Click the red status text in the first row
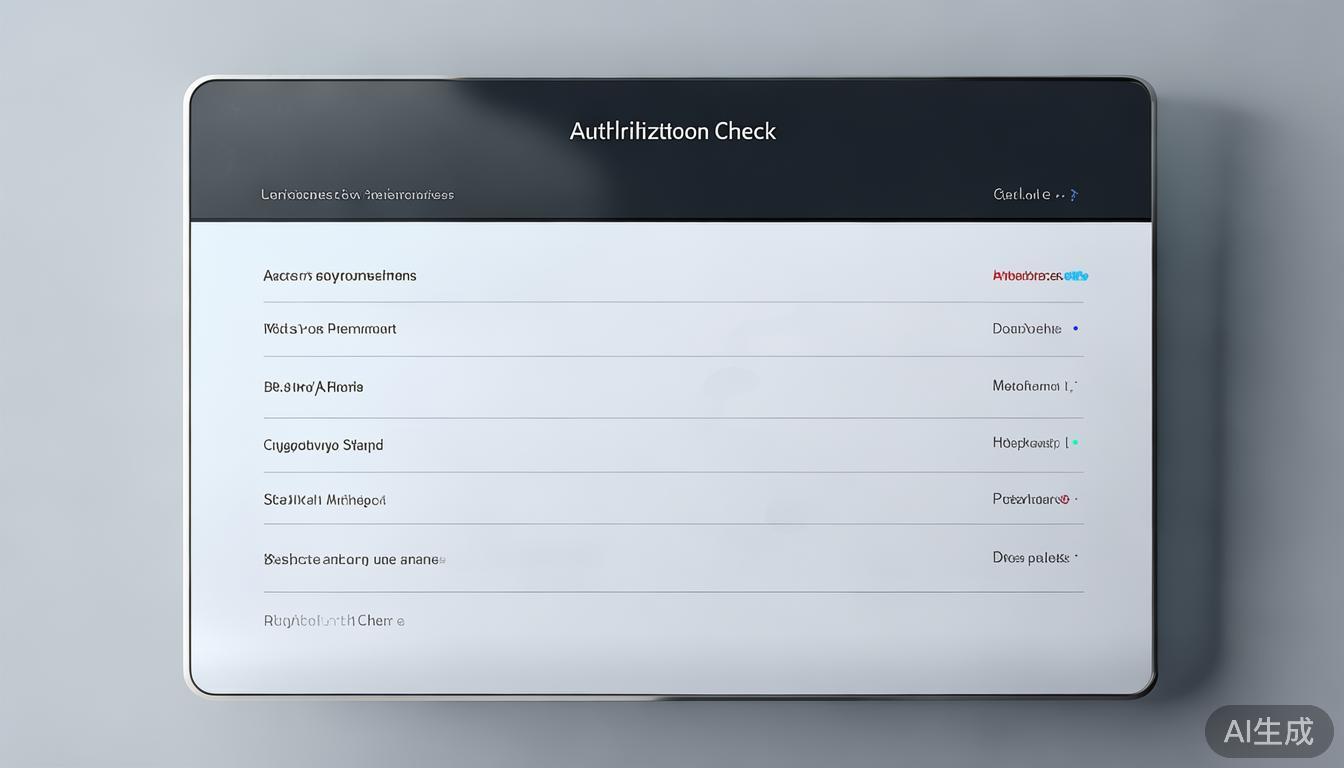 (1027, 275)
